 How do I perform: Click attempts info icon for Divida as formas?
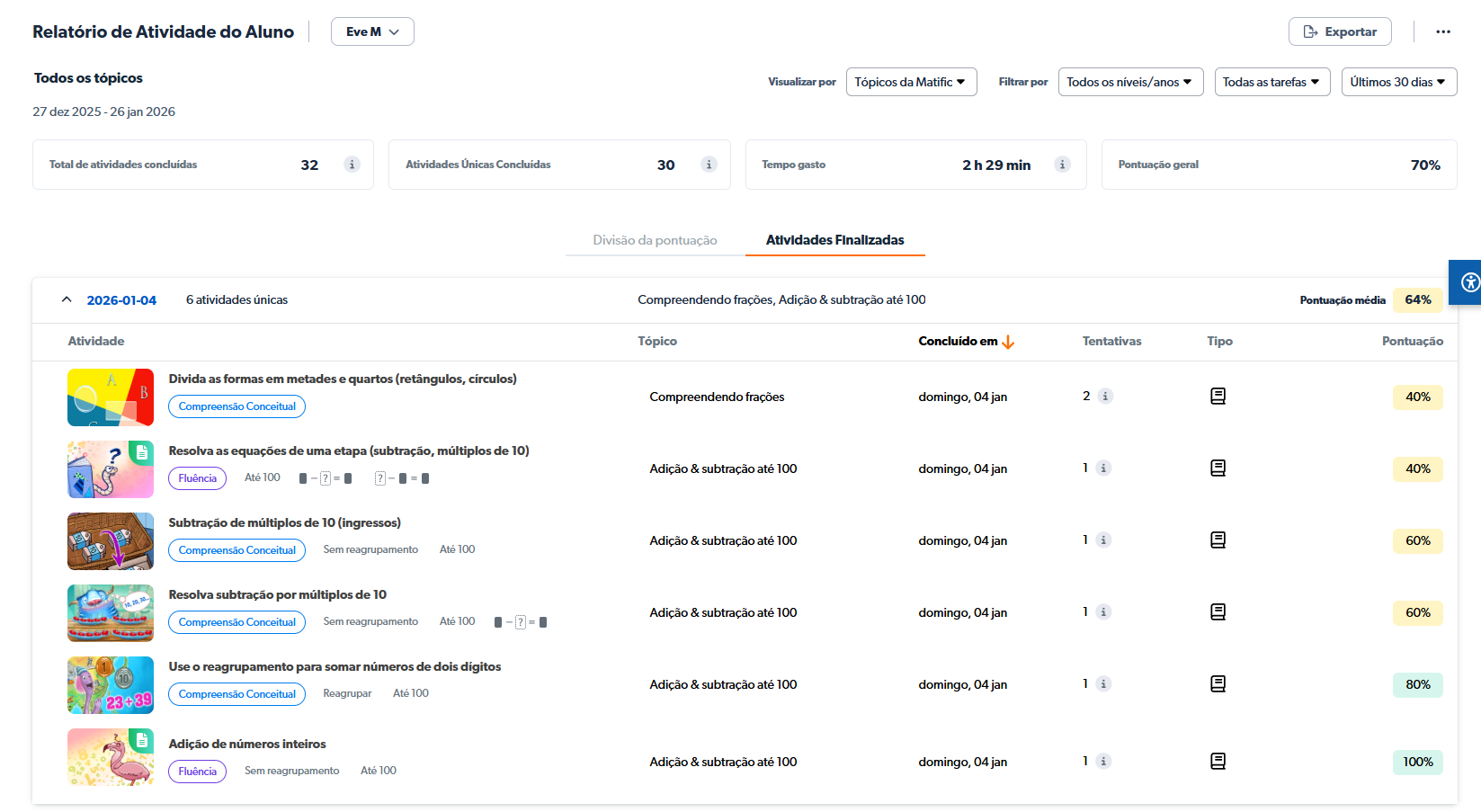(x=1105, y=397)
